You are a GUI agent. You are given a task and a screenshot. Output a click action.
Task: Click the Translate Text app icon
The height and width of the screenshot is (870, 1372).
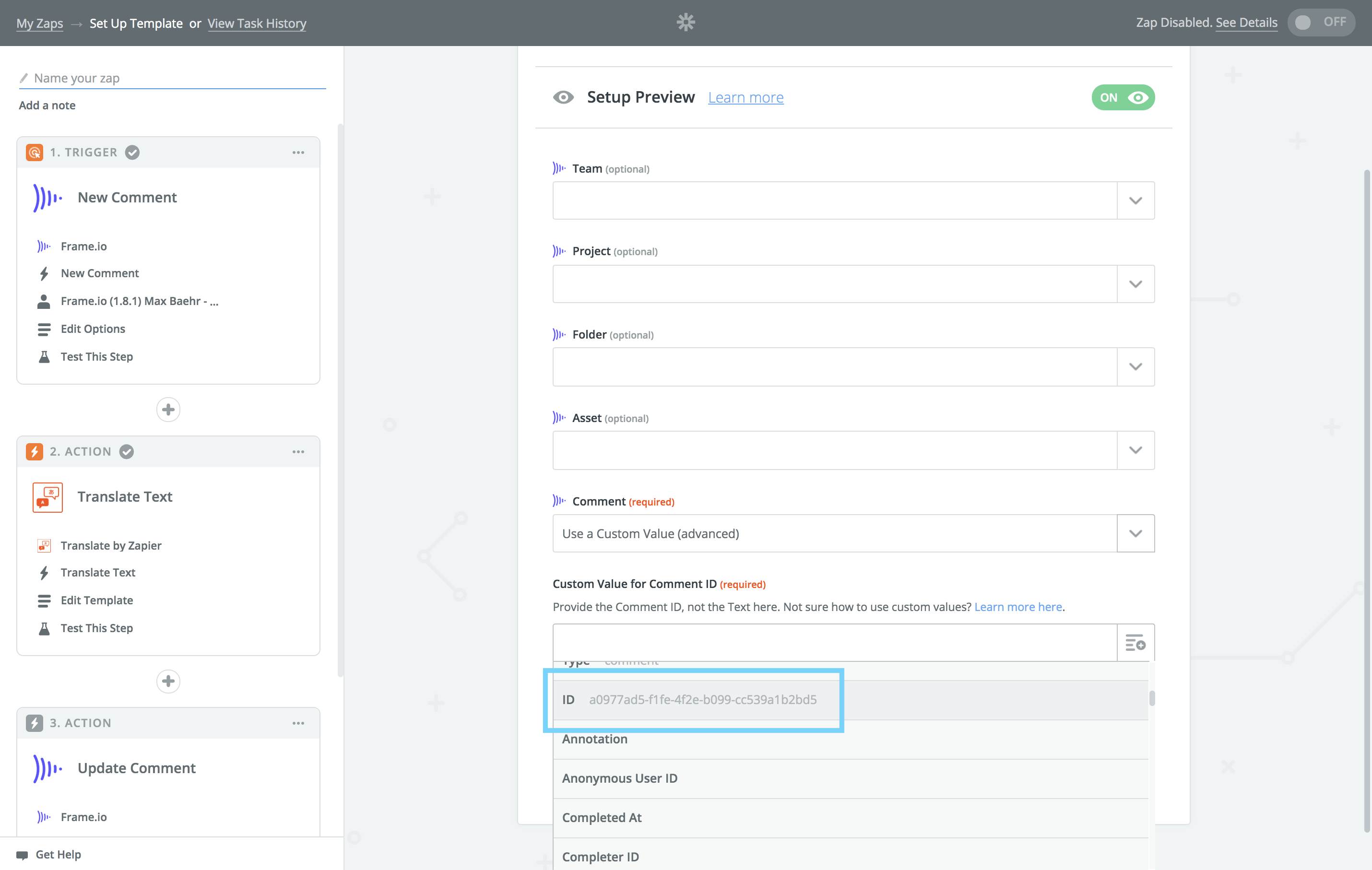(47, 497)
